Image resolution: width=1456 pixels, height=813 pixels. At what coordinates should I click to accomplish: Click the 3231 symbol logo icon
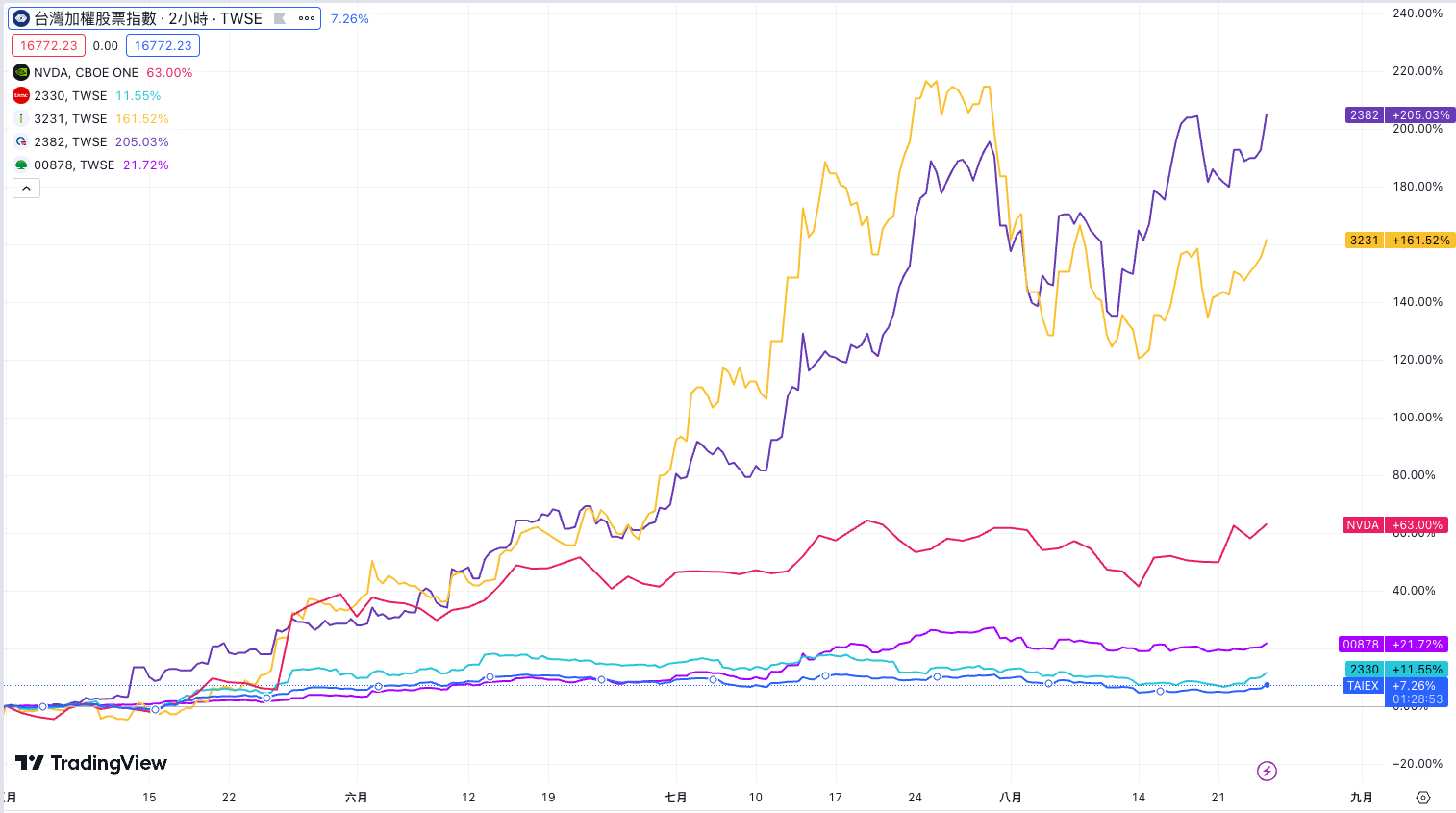tap(21, 118)
